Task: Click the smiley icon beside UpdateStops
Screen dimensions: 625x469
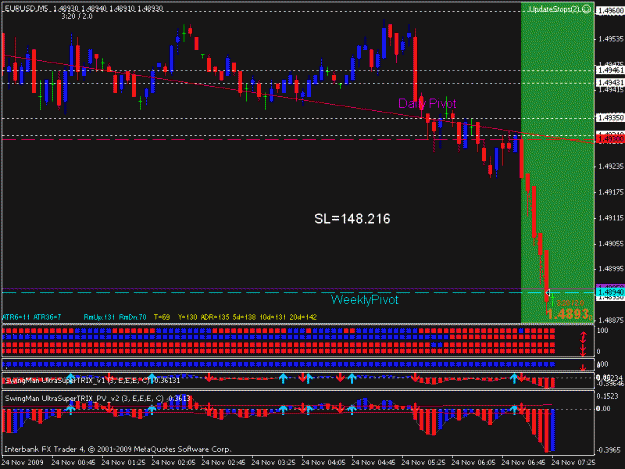Action: (587, 9)
